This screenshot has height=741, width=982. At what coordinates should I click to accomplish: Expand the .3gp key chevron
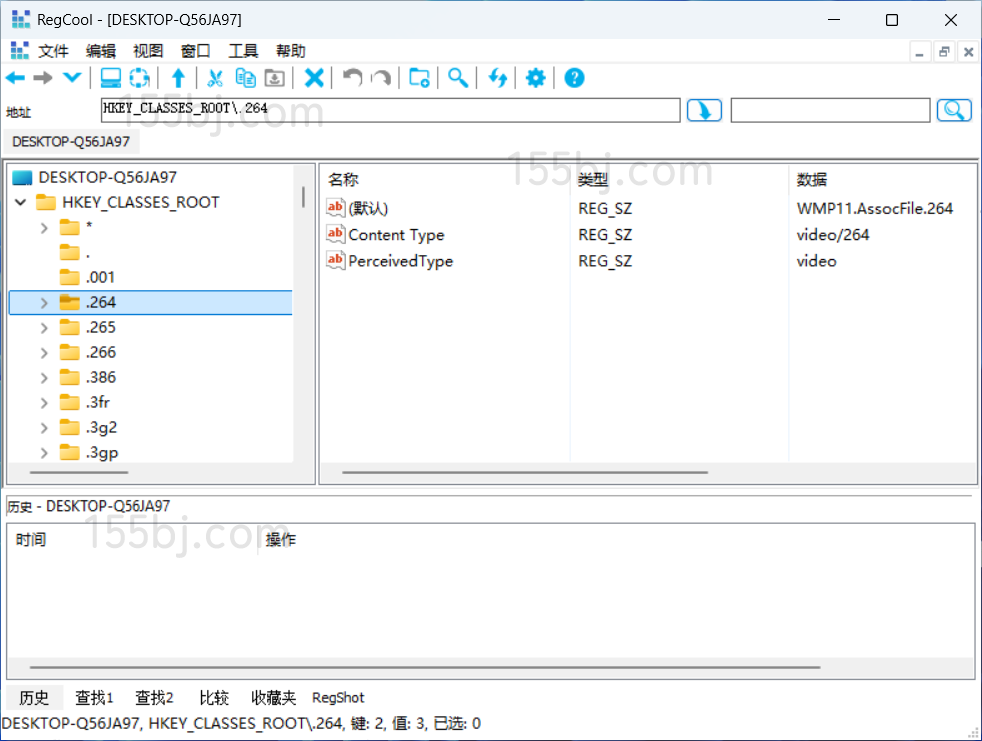44,453
